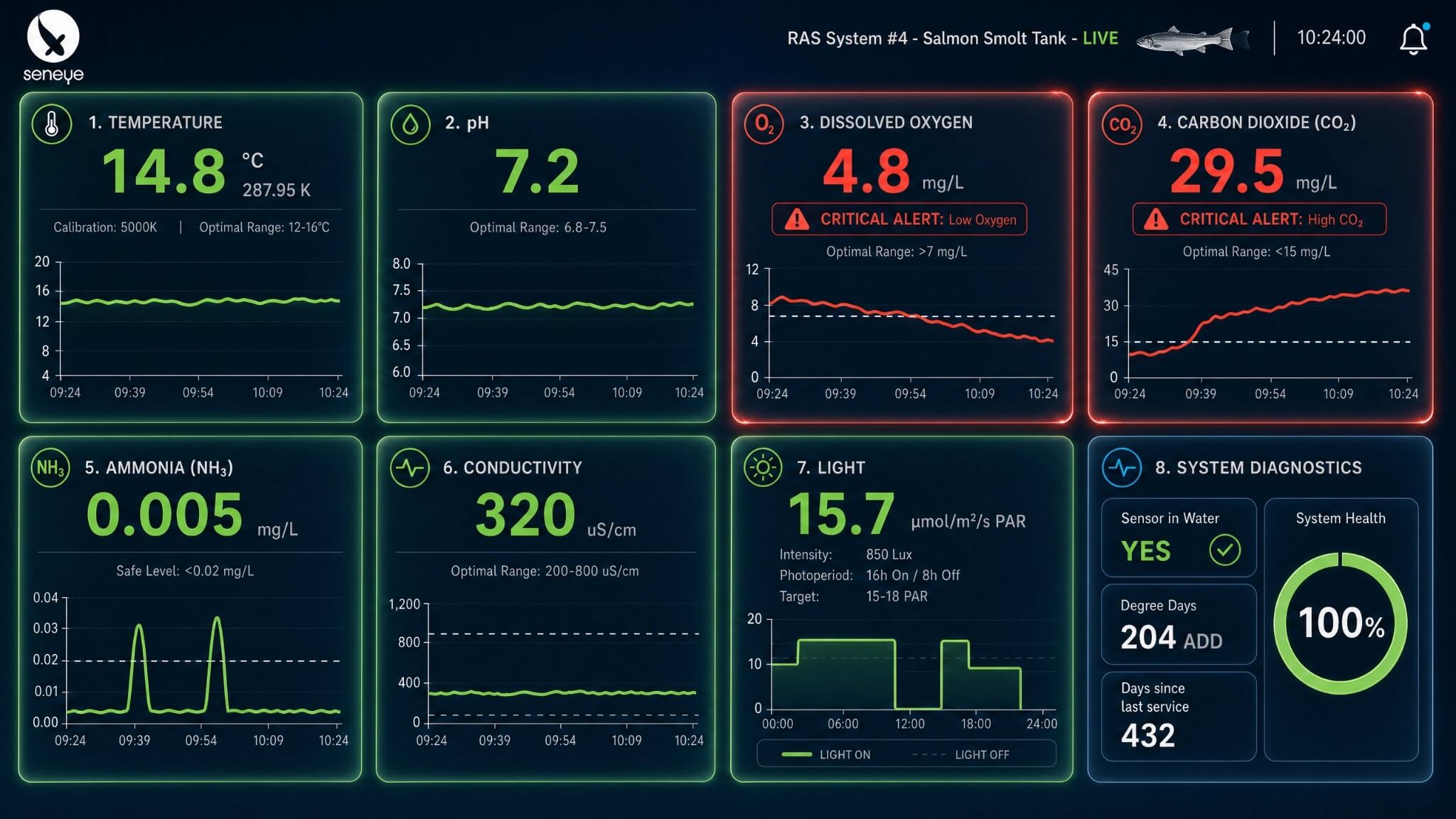Click the Days since last service tile

coord(1179,716)
